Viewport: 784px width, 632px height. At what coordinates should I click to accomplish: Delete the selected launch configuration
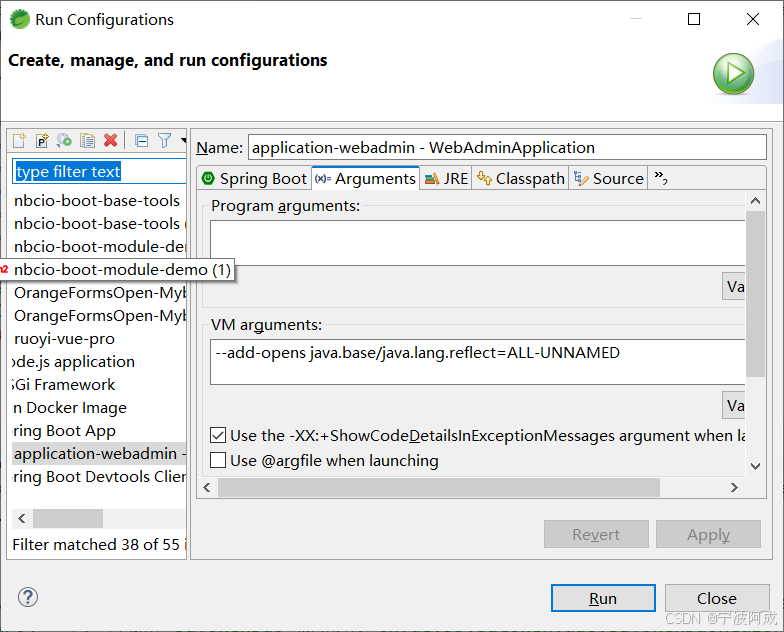tap(111, 141)
